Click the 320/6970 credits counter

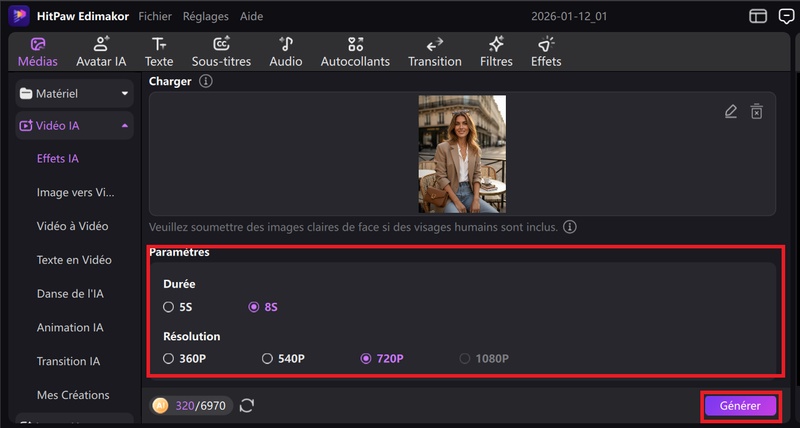[x=201, y=406]
